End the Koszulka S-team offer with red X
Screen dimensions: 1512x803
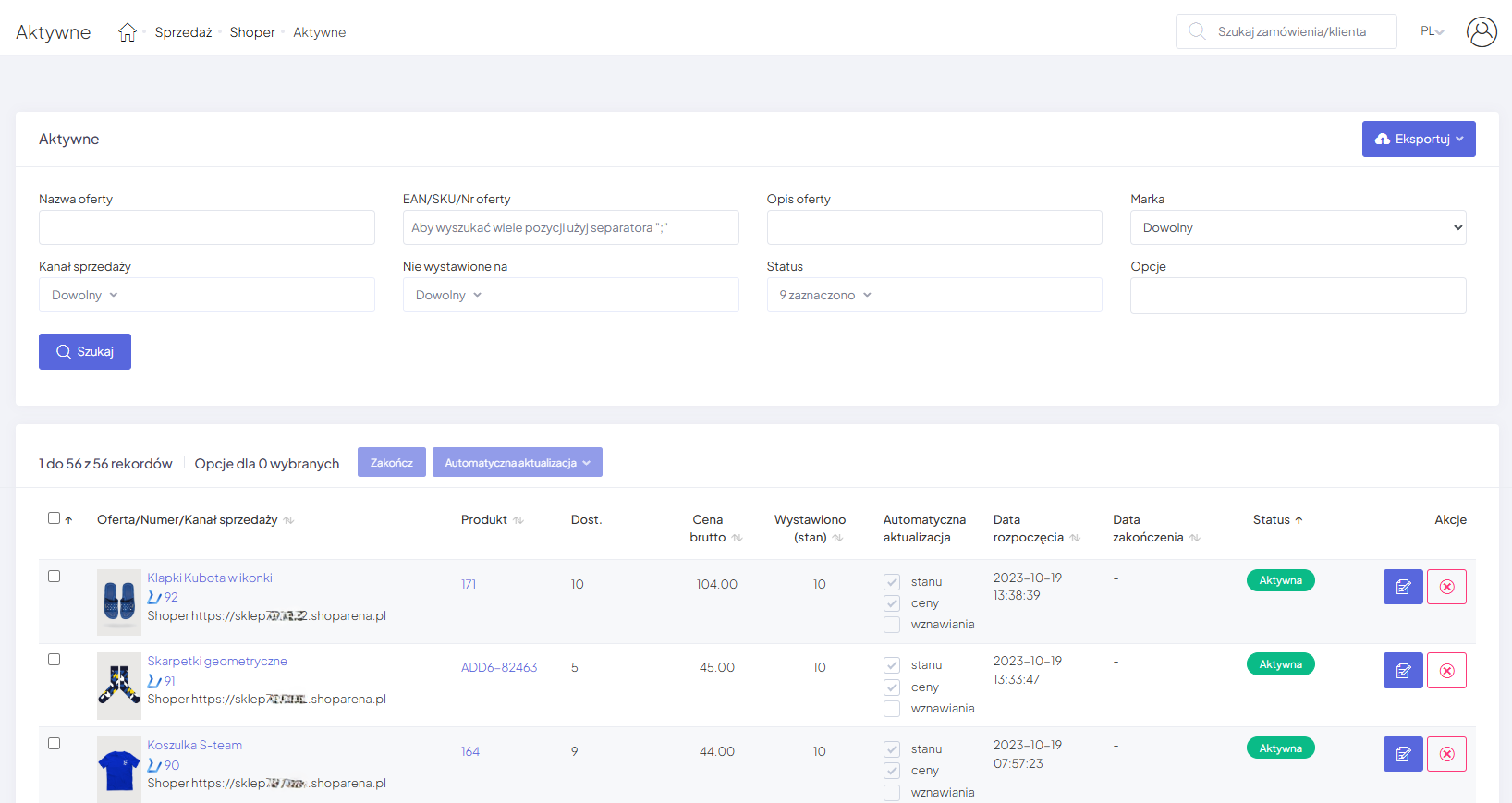tap(1446, 754)
